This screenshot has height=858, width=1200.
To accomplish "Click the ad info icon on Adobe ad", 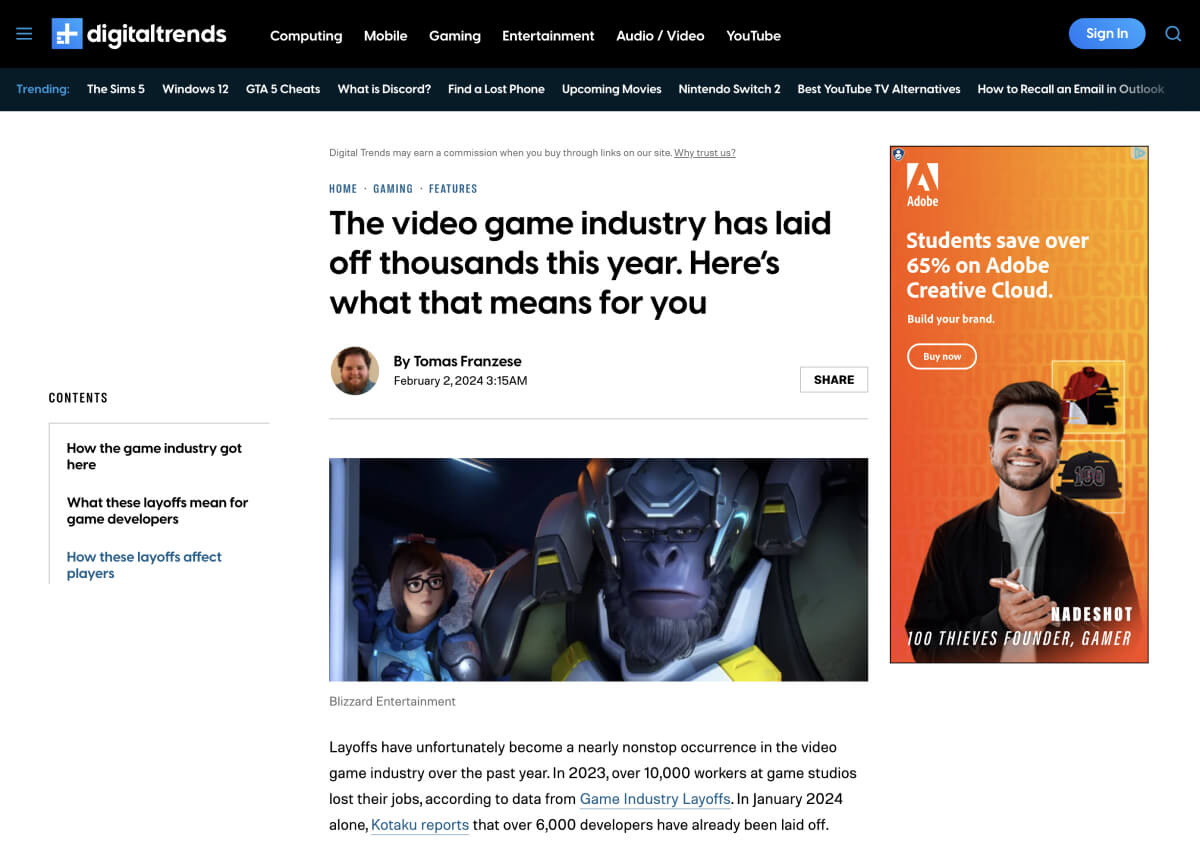I will click(898, 154).
